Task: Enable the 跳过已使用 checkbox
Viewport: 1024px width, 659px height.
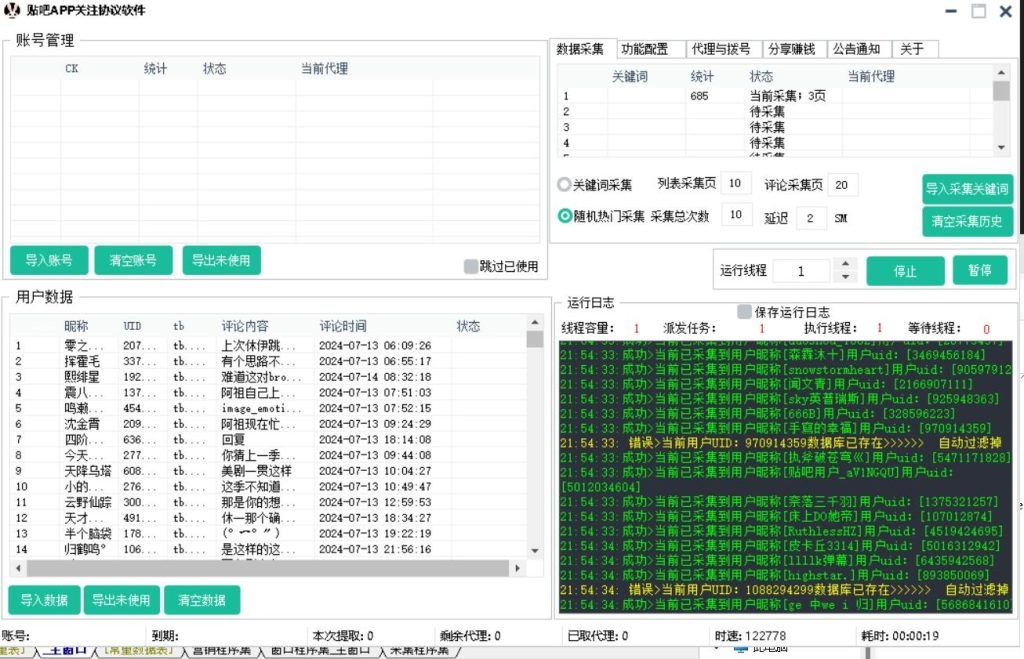Action: pos(470,265)
